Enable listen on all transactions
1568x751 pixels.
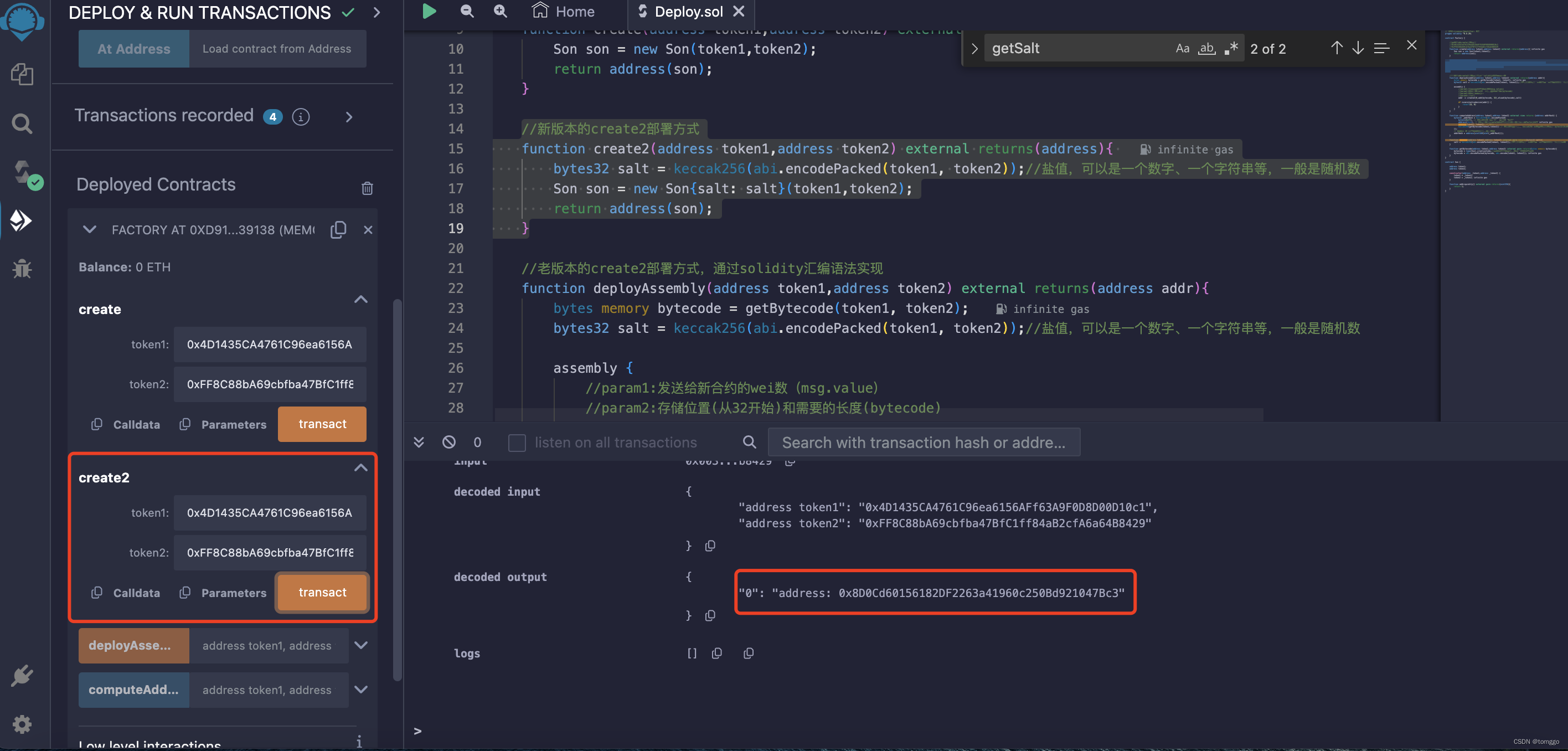[x=516, y=442]
